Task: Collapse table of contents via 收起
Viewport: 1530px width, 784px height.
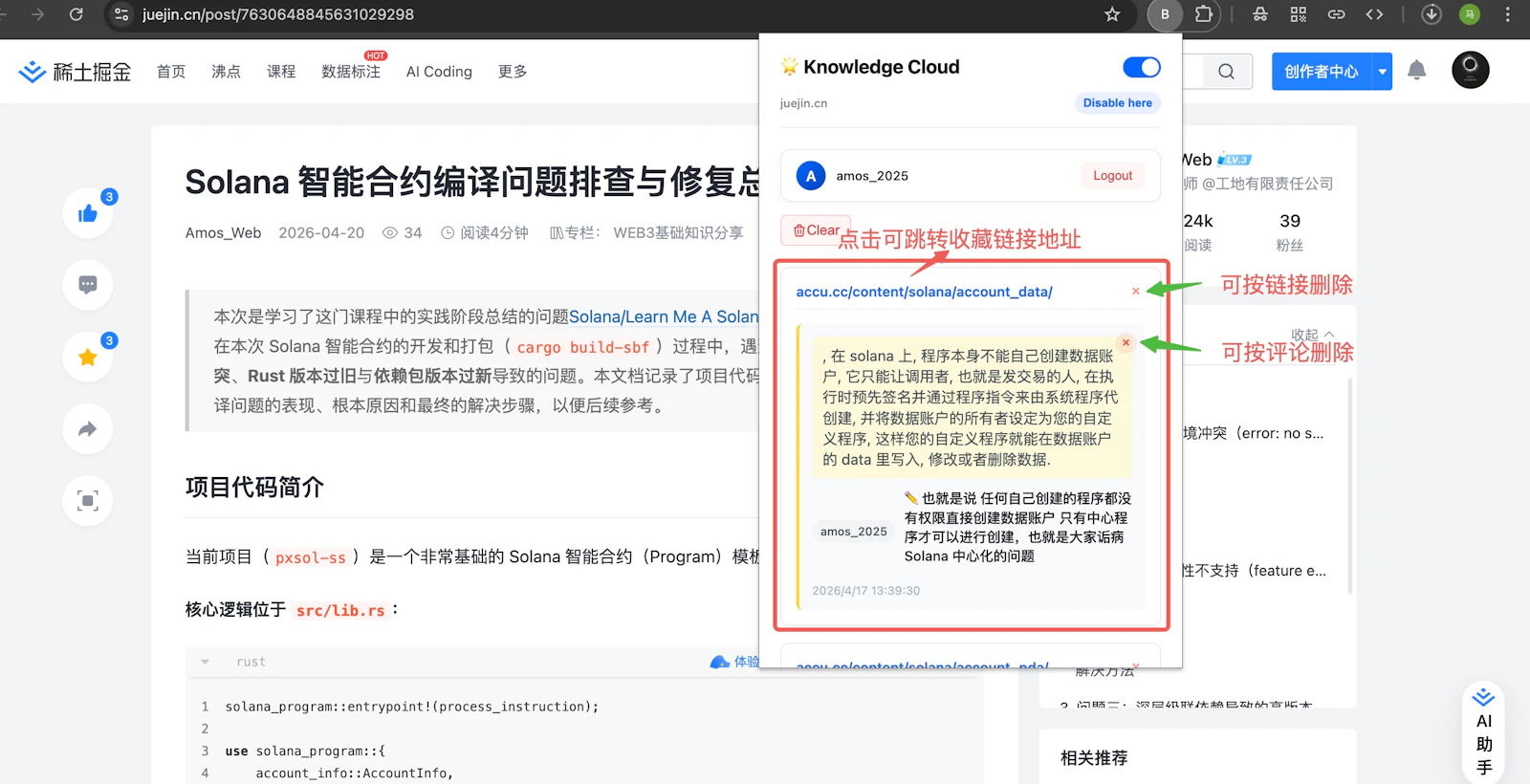Action: point(1312,335)
